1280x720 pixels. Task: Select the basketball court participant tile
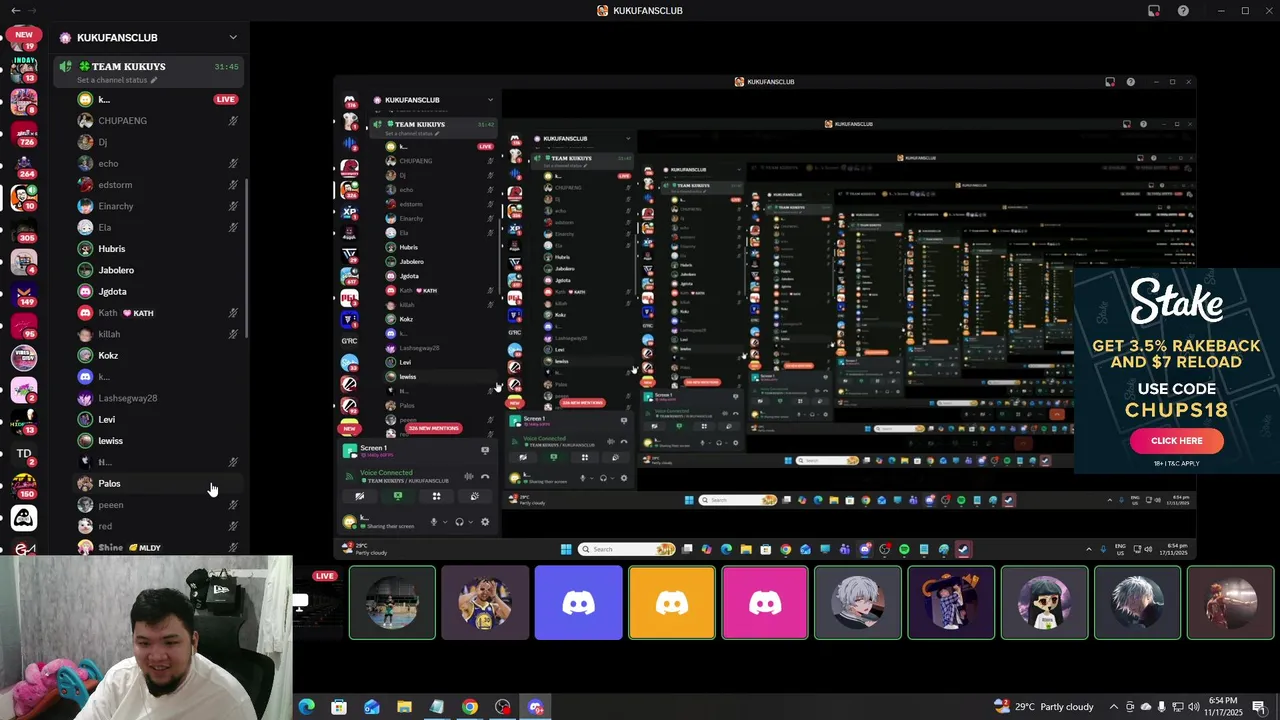pyautogui.click(x=392, y=603)
